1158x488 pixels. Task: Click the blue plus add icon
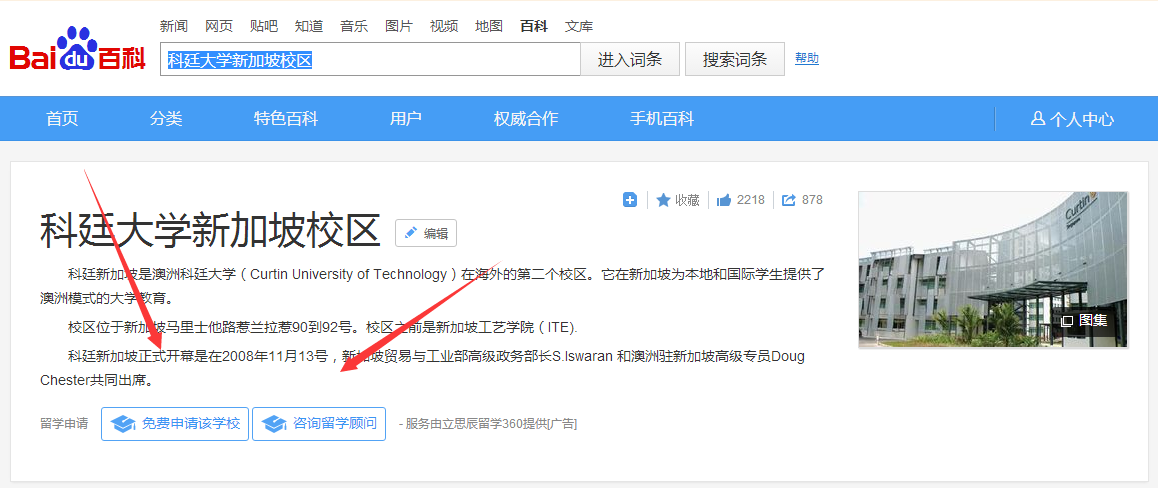pyautogui.click(x=630, y=199)
